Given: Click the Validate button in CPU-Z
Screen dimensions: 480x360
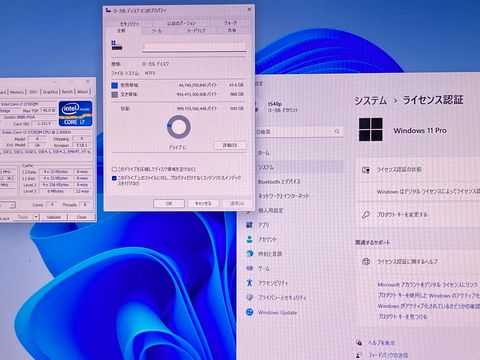Looking at the screenshot, I should [x=53, y=217].
